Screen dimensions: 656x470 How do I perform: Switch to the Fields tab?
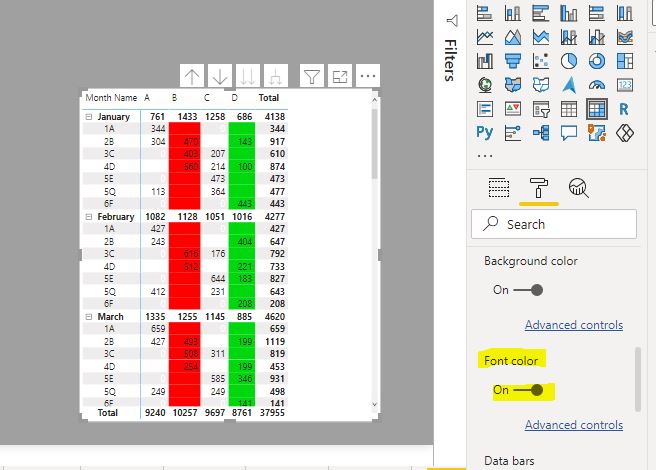[x=499, y=188]
